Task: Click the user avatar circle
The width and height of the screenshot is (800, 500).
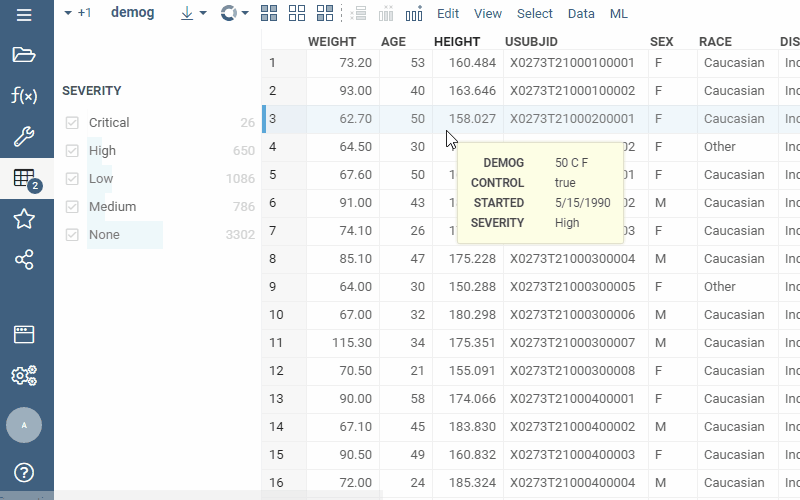Action: coord(24,425)
